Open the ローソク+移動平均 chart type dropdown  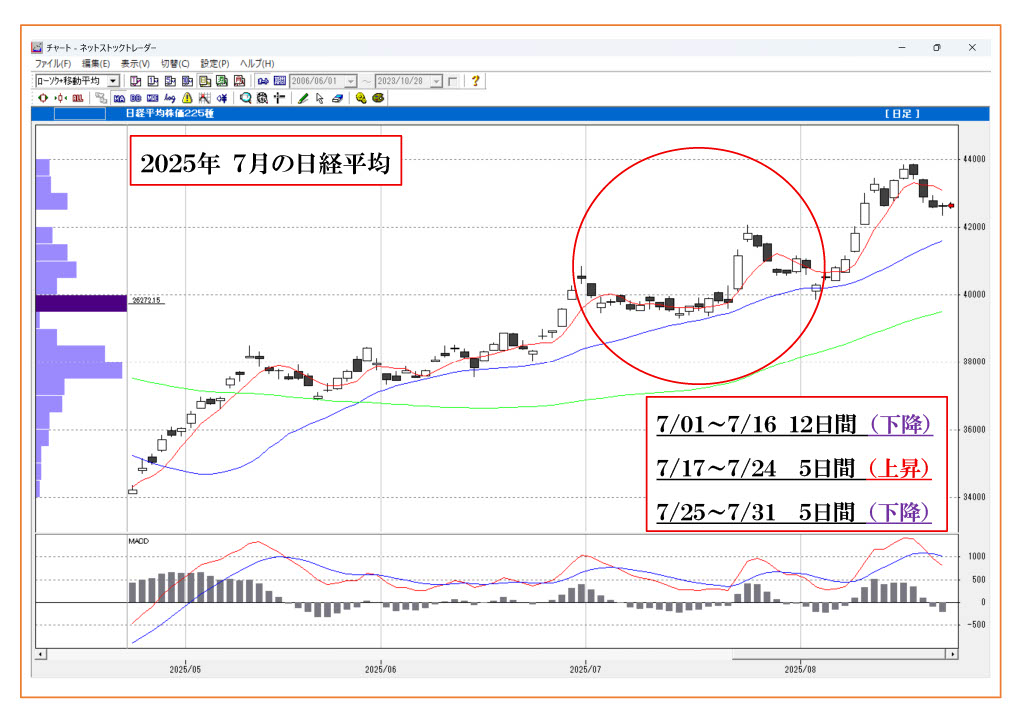coord(112,81)
